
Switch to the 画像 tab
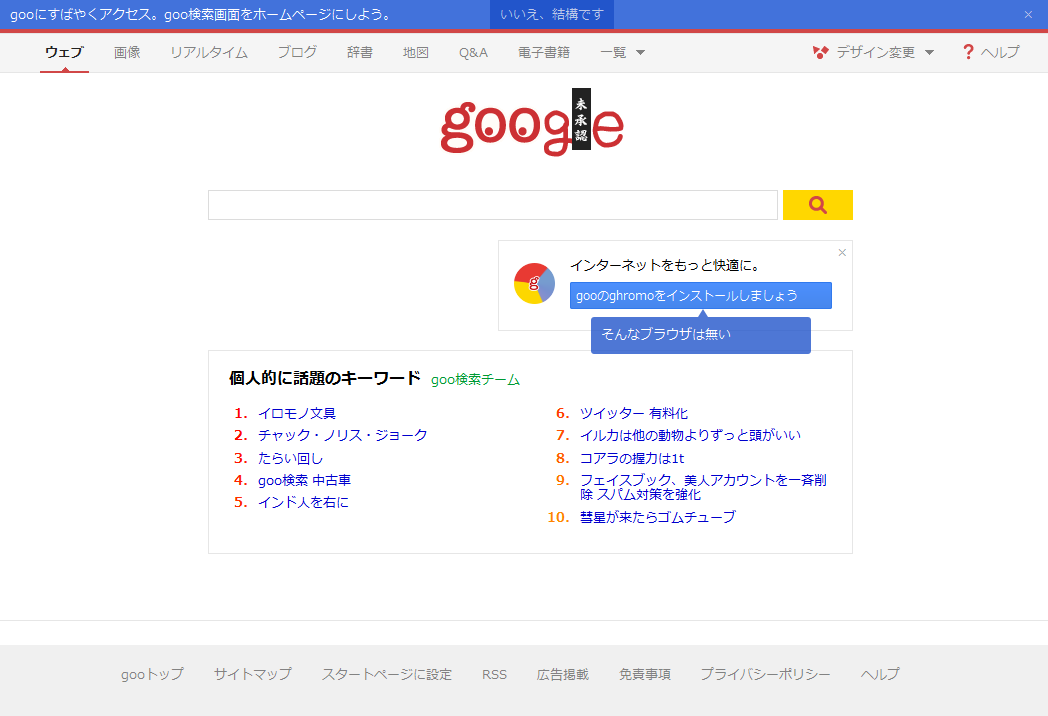point(127,52)
